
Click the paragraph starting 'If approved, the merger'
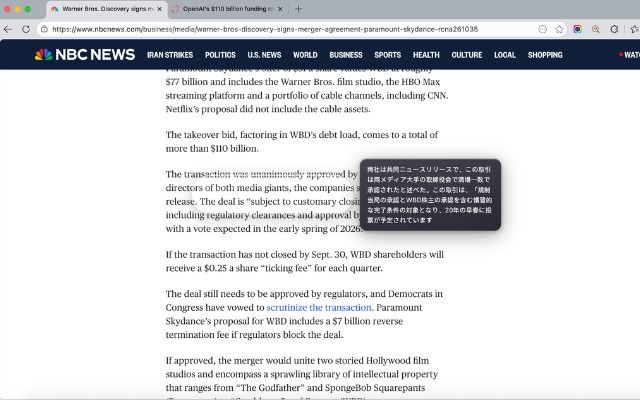click(x=302, y=378)
